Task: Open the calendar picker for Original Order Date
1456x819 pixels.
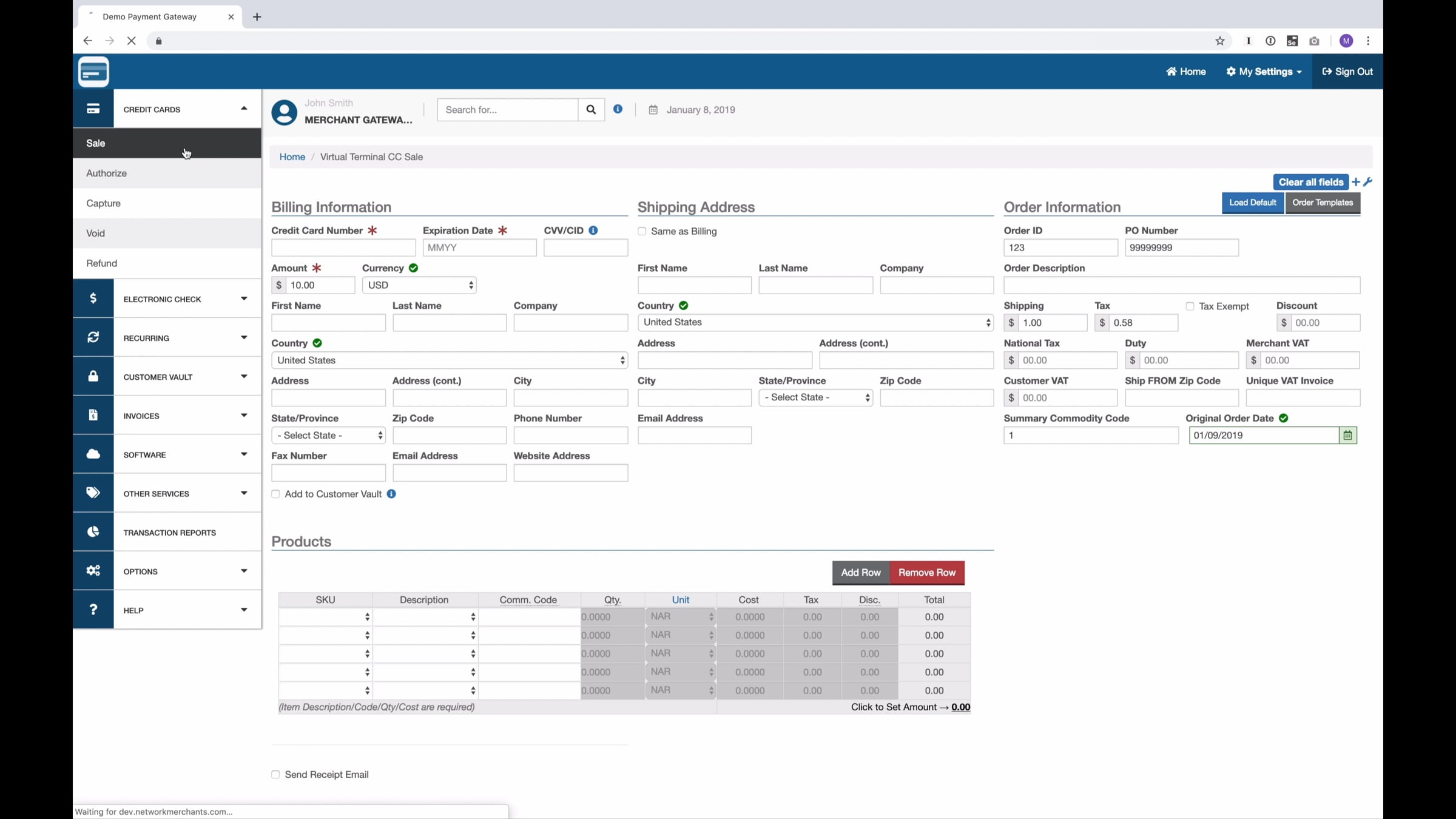Action: (x=1347, y=436)
